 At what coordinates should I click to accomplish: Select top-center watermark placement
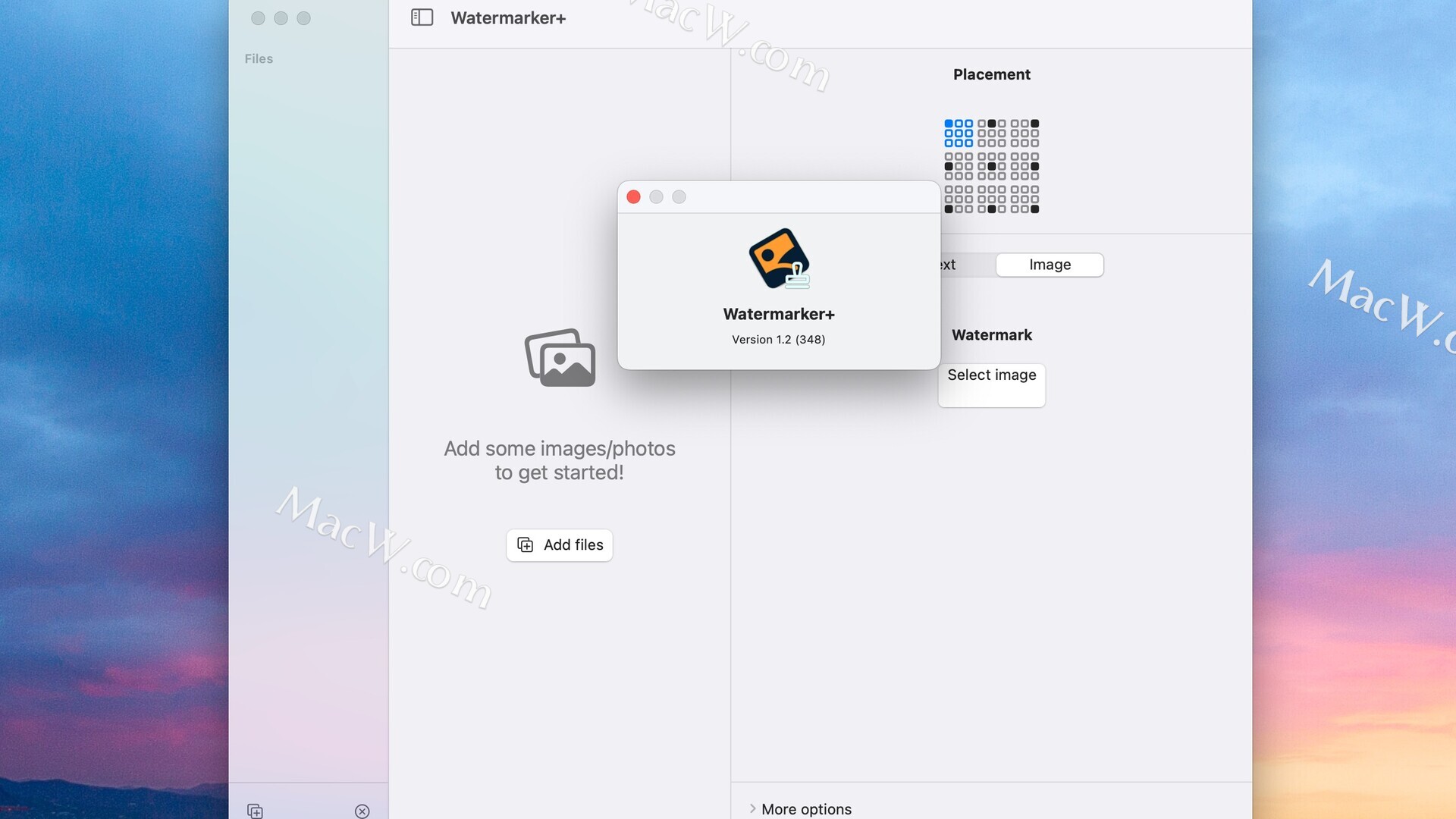992,133
